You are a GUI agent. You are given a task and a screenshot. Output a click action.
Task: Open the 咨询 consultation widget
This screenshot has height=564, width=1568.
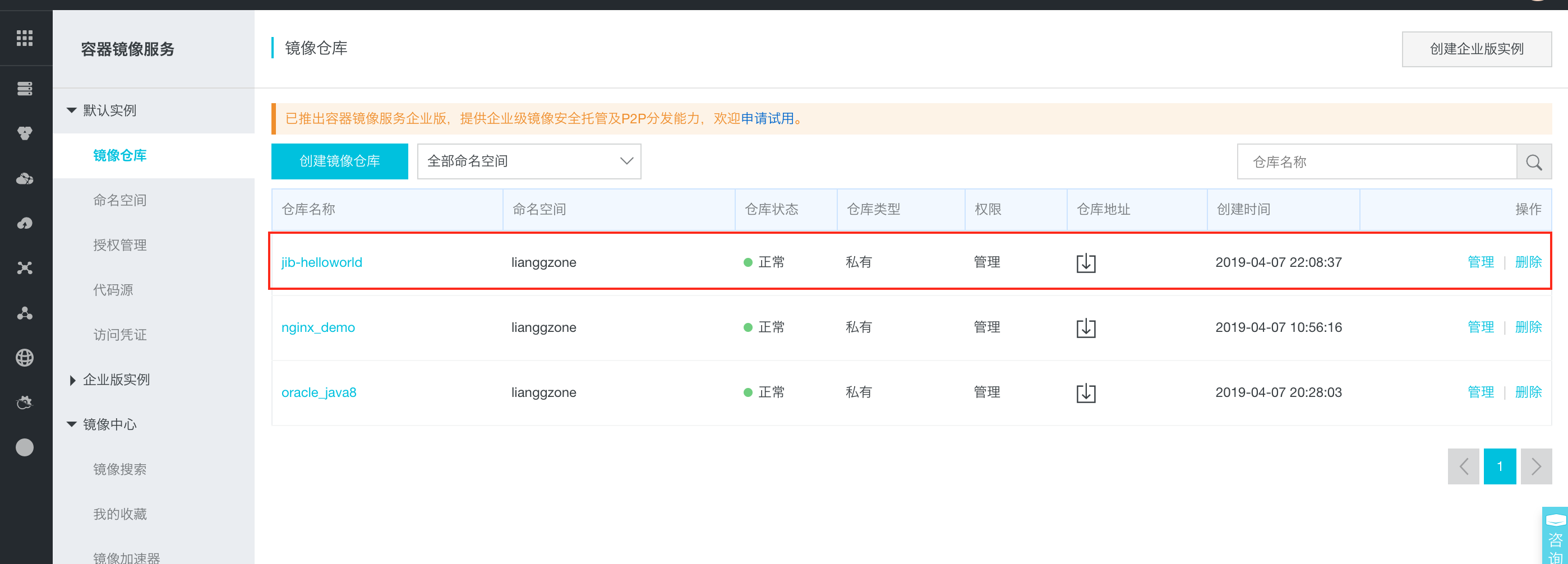1555,537
